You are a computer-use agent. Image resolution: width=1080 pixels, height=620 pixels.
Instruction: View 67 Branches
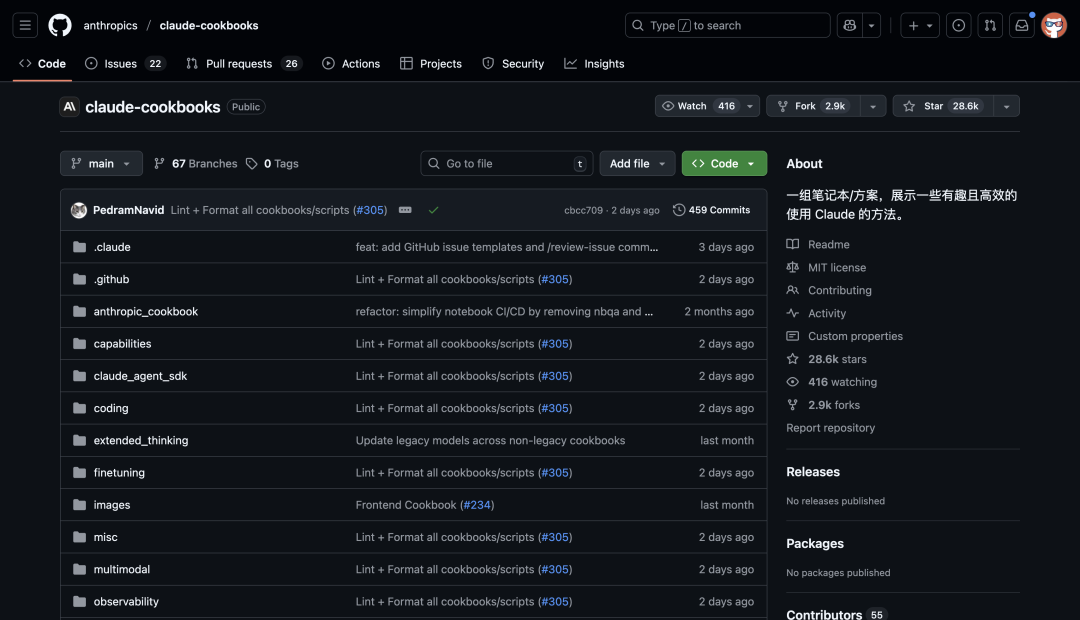(x=196, y=163)
